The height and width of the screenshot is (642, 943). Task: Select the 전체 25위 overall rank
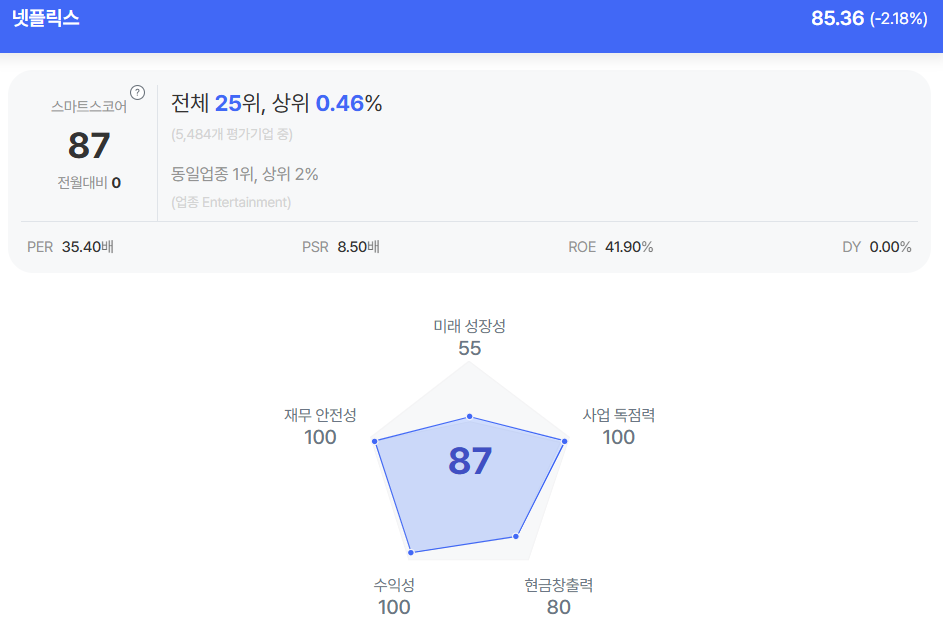(214, 103)
